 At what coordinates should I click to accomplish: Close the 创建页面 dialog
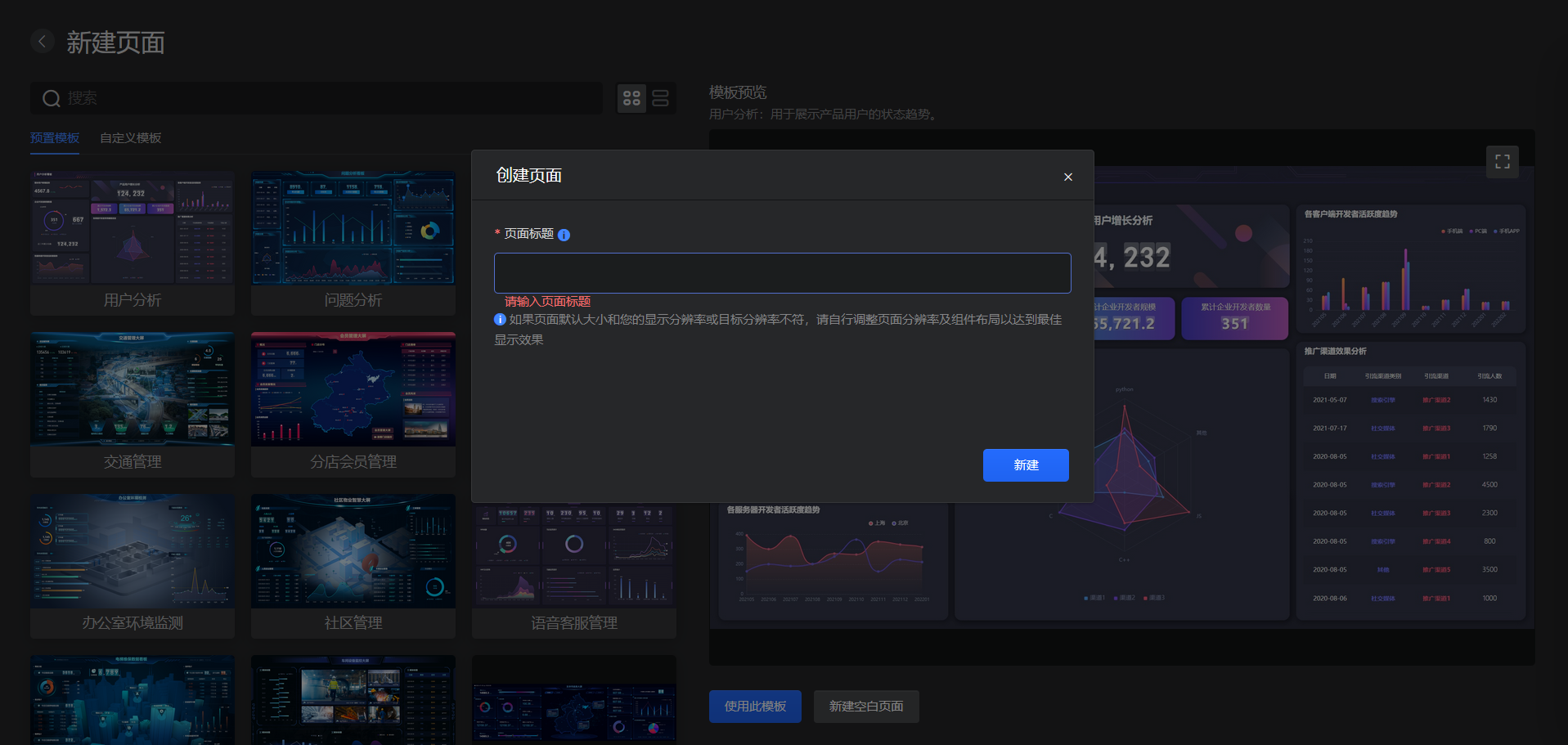[x=1068, y=177]
